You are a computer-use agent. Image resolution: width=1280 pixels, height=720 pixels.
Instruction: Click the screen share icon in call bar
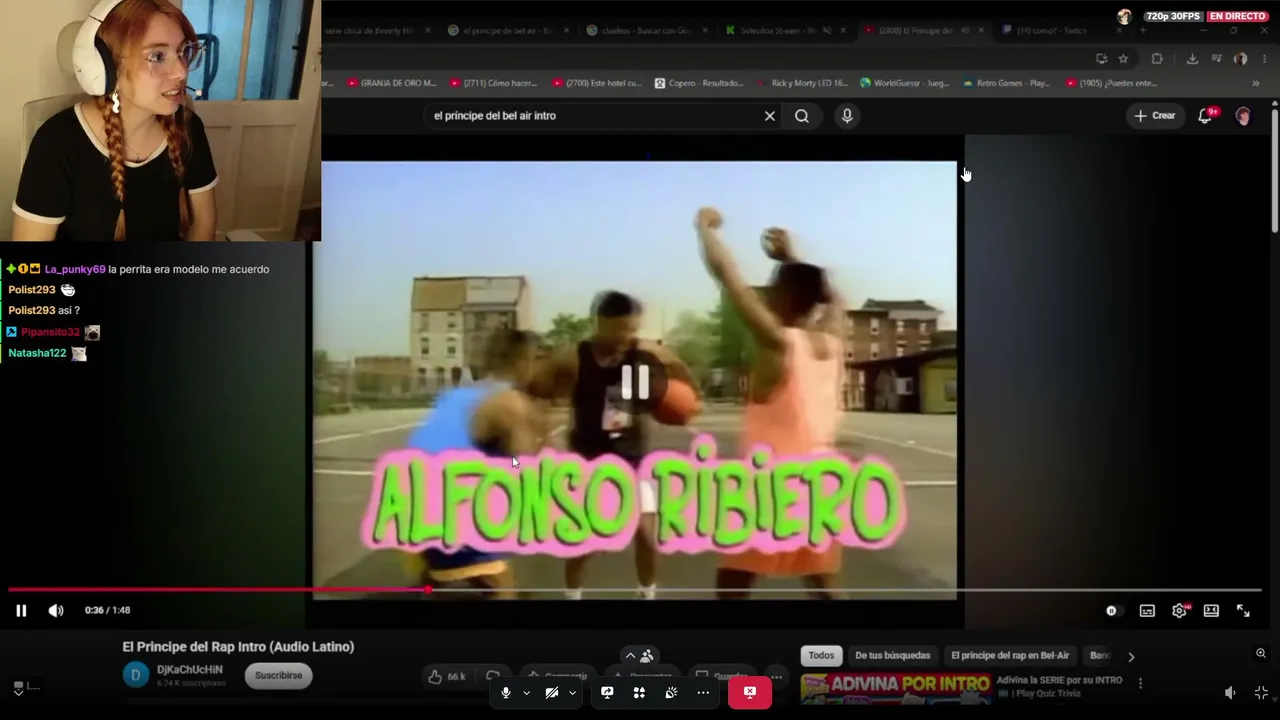coord(607,692)
